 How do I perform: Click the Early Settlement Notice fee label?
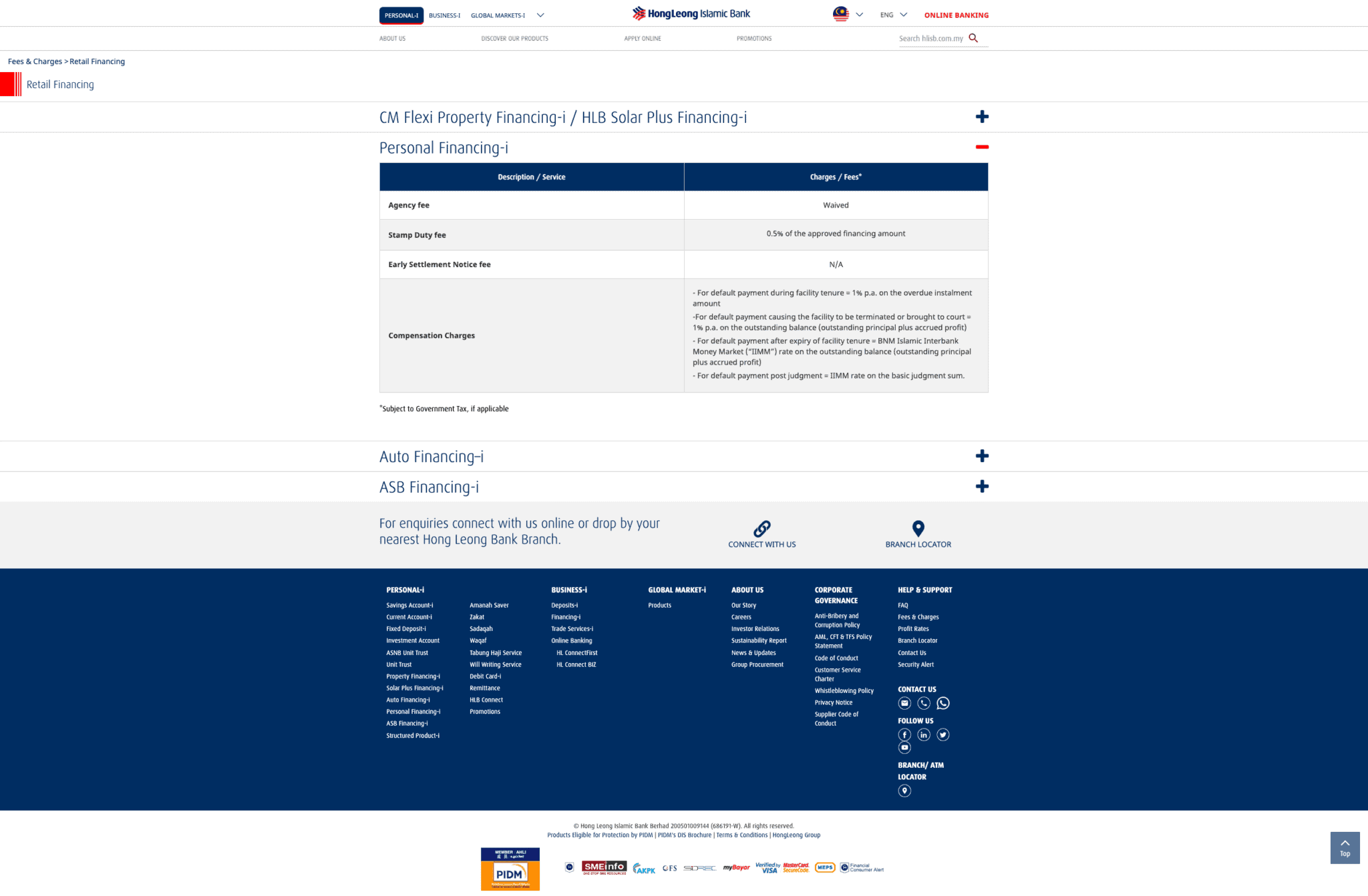(x=440, y=264)
